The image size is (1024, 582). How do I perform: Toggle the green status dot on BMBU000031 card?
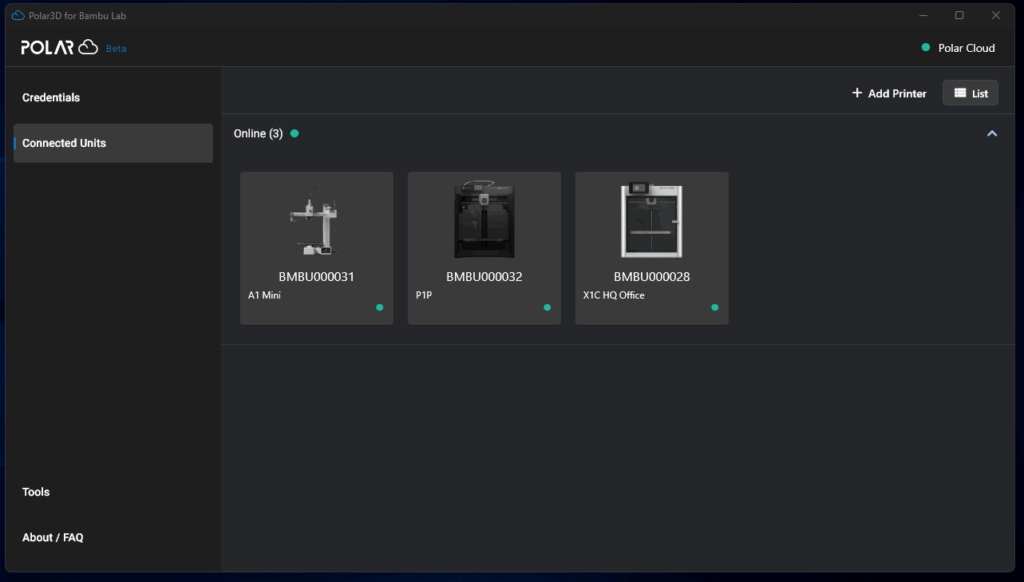[380, 308]
